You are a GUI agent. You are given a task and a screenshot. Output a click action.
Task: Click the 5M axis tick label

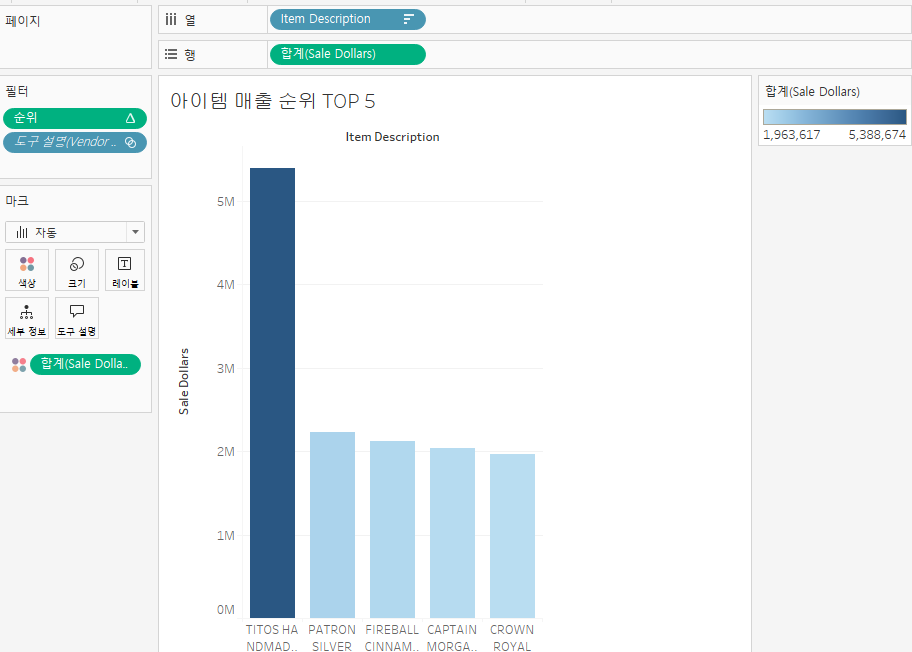click(226, 202)
